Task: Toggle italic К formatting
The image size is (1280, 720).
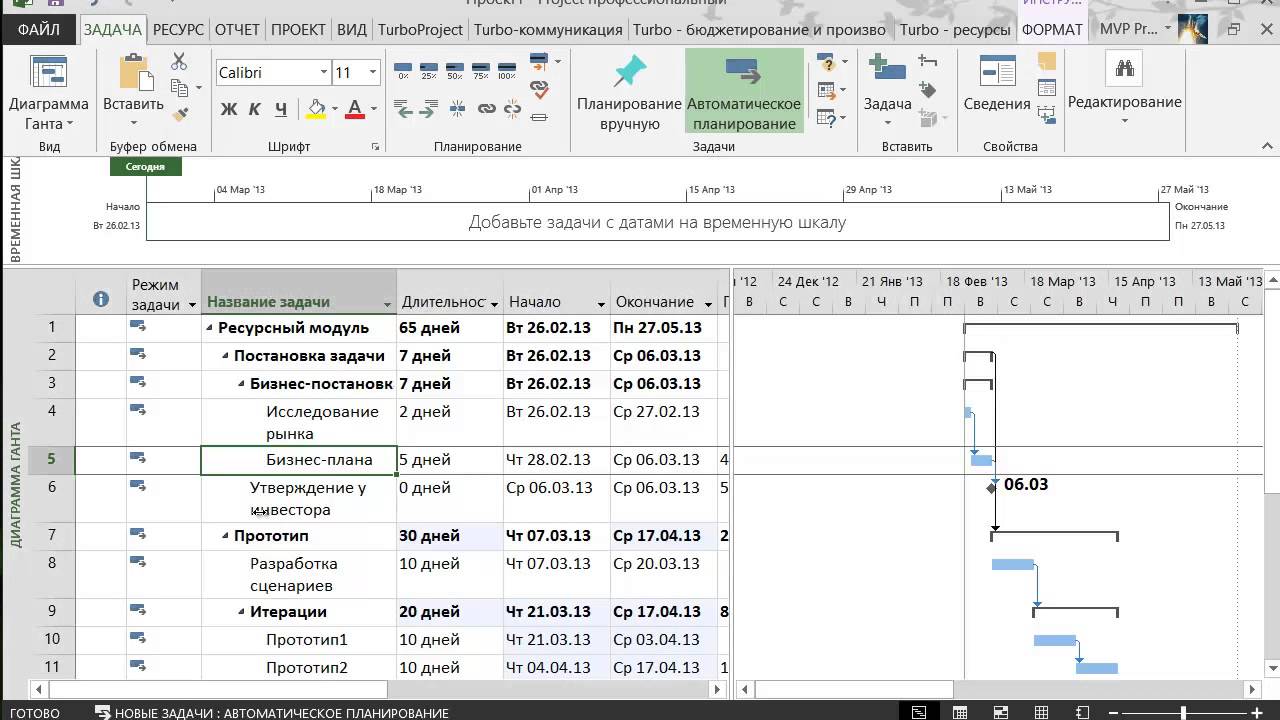Action: click(254, 109)
